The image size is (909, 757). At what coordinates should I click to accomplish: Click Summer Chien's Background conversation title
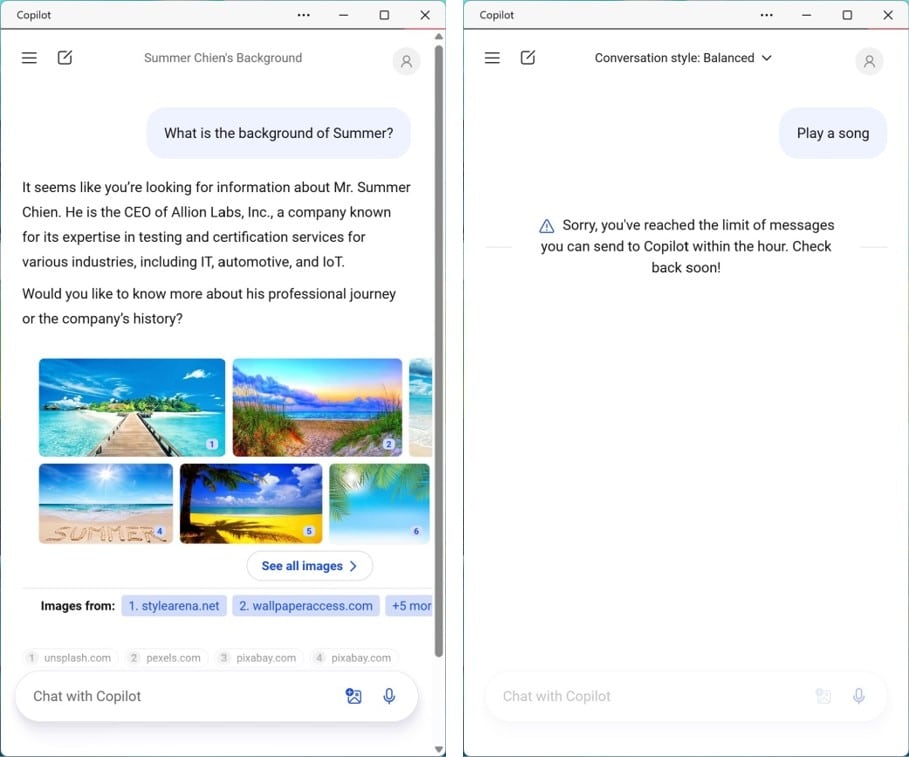click(x=223, y=58)
